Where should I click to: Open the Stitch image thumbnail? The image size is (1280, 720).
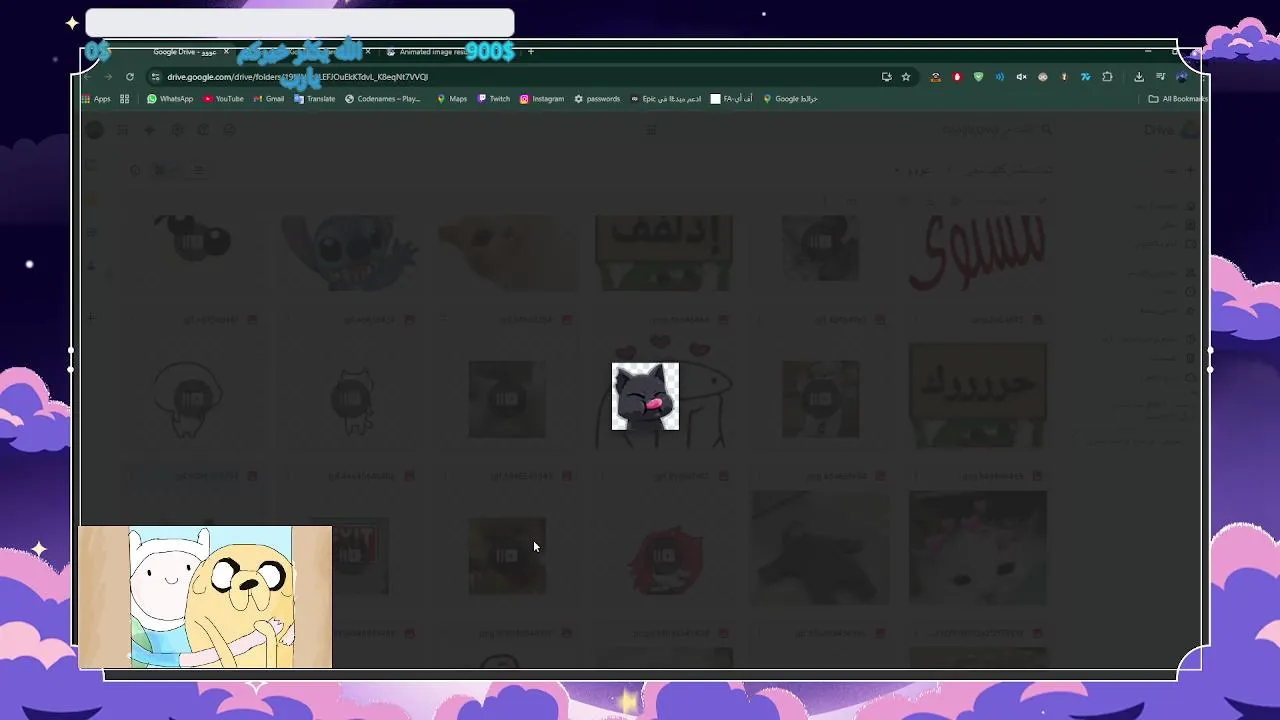point(351,253)
